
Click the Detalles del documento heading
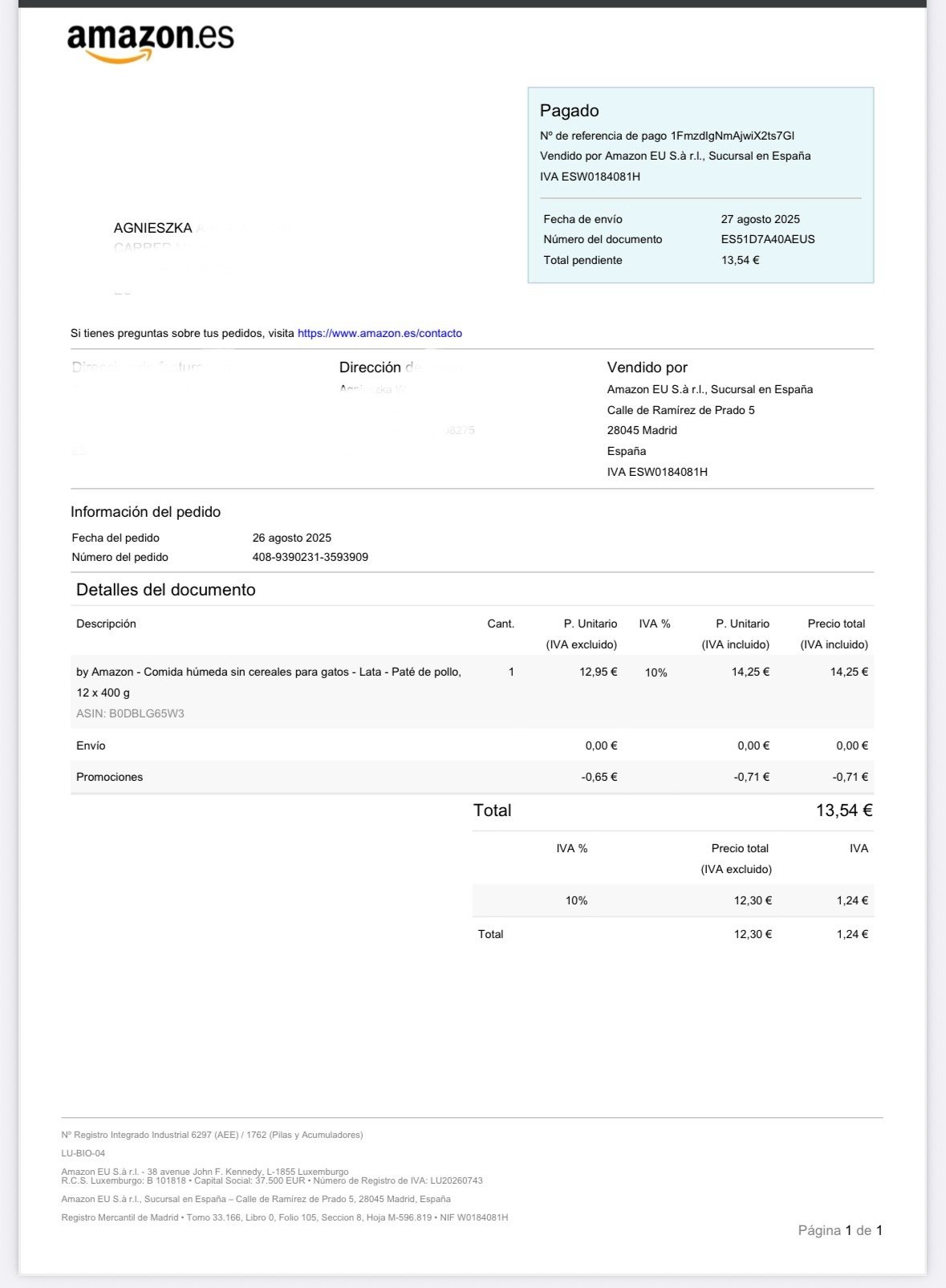(x=165, y=590)
